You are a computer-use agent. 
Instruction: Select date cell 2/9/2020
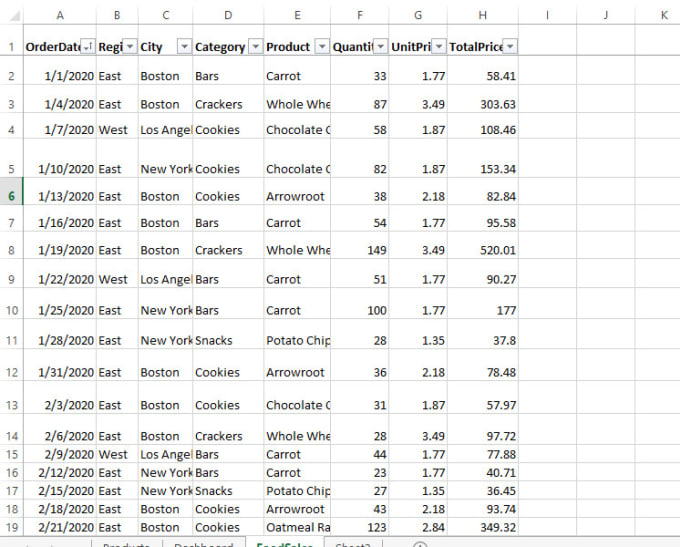tap(60, 454)
